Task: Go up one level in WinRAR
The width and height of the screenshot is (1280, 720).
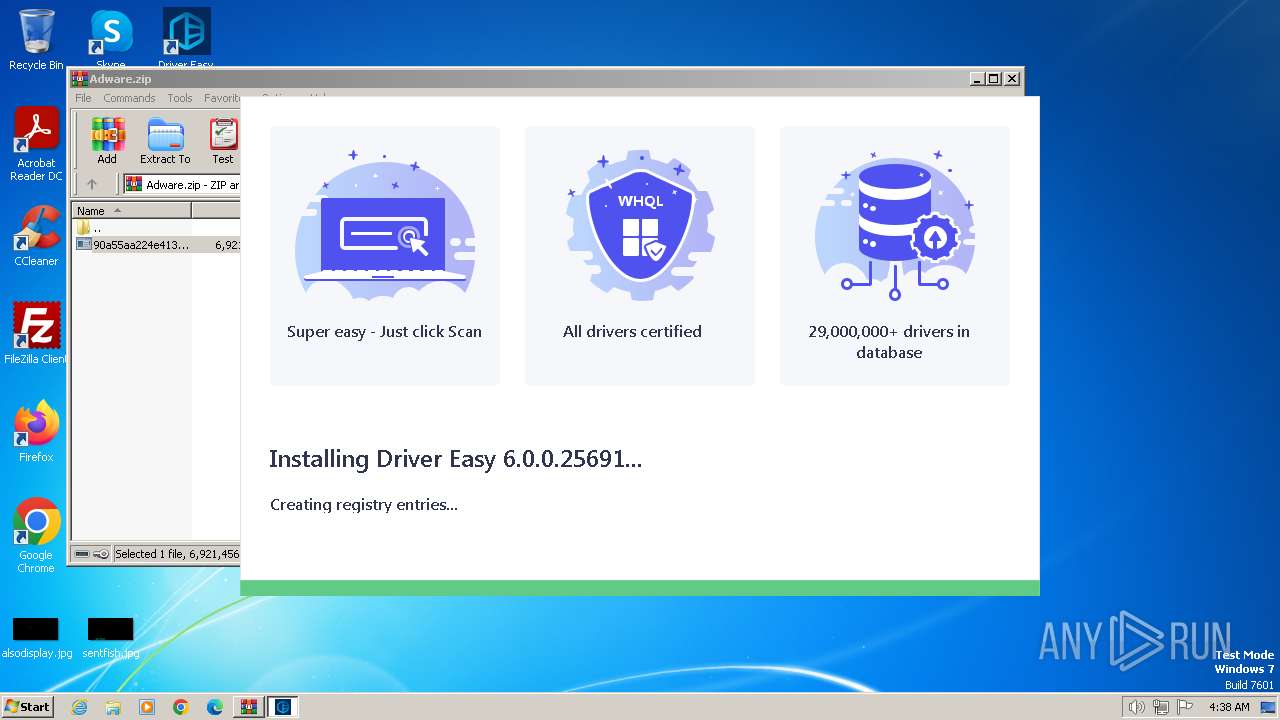Action: click(x=92, y=184)
